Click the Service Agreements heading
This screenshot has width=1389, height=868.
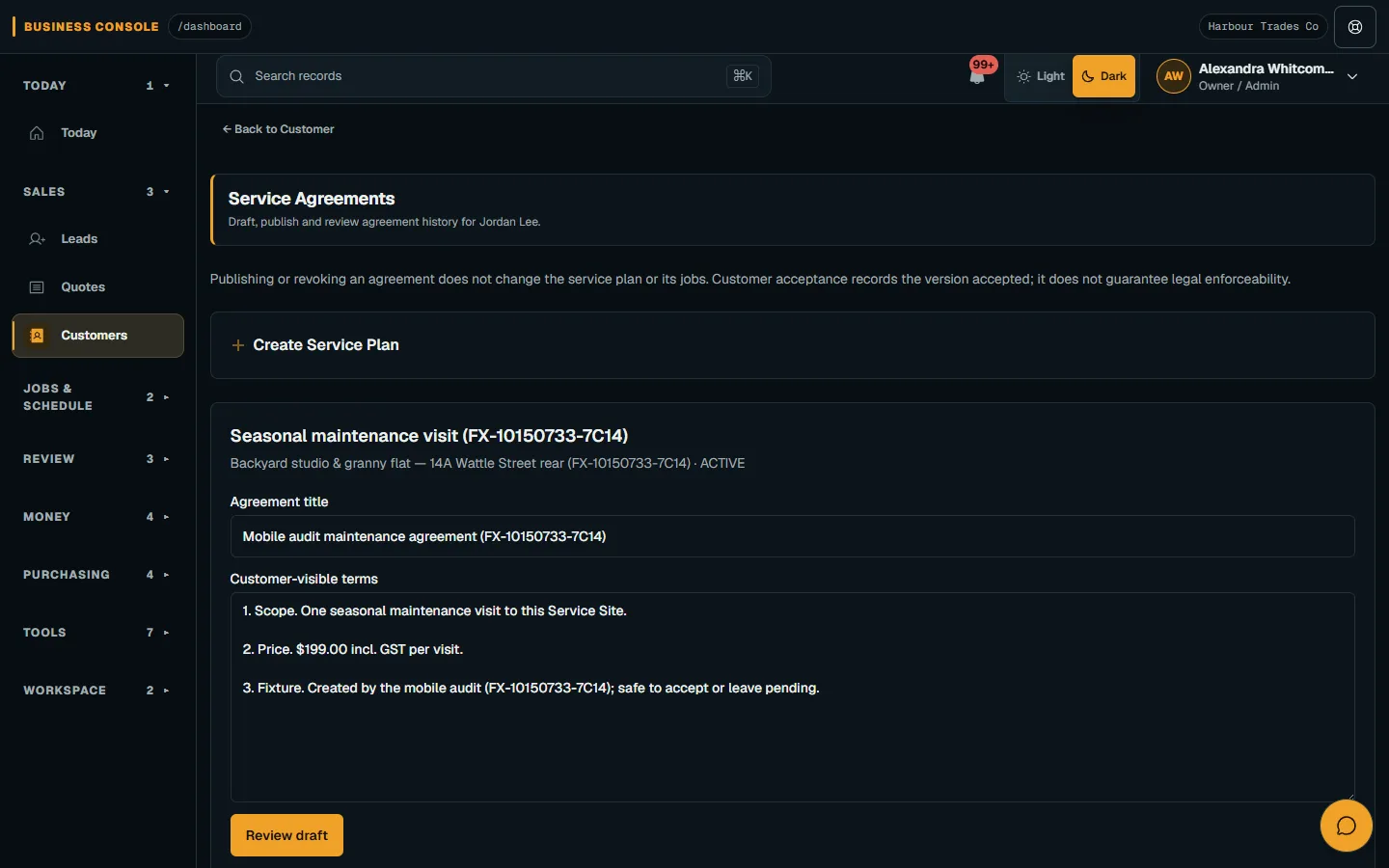(x=312, y=199)
